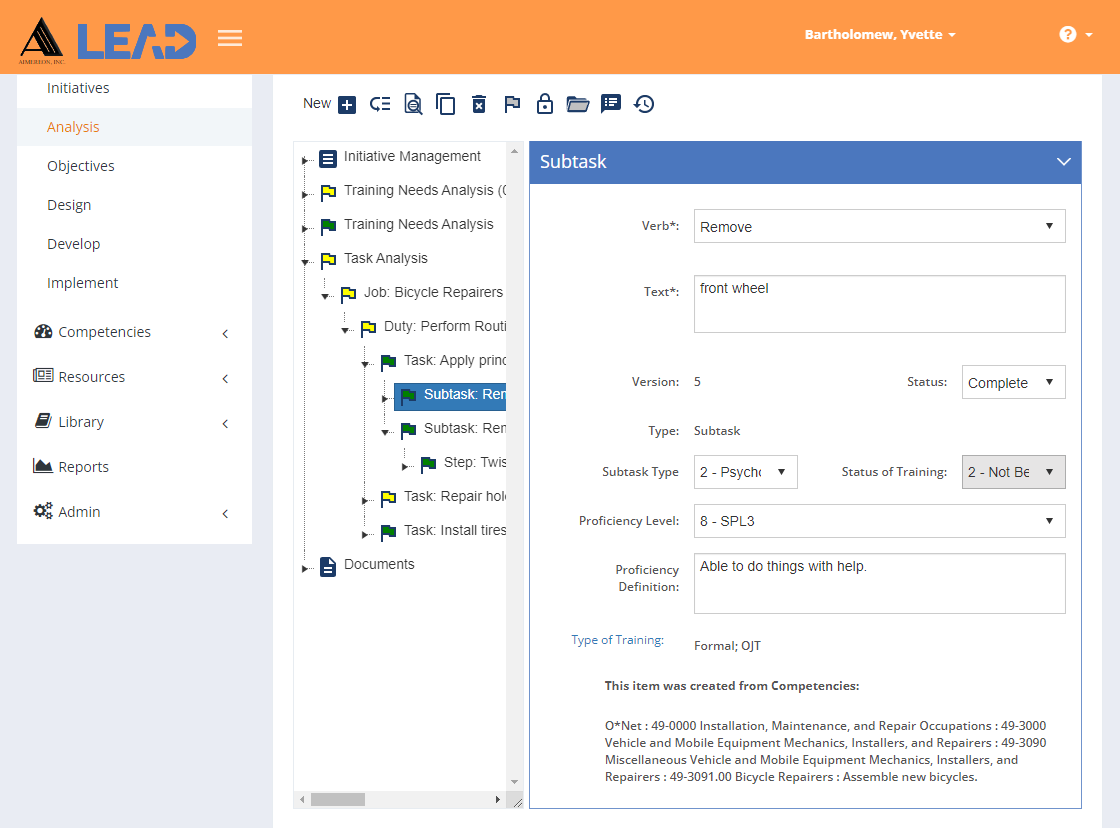Click the delete trash toolbar icon
Viewport: 1120px width, 828px height.
(x=479, y=104)
